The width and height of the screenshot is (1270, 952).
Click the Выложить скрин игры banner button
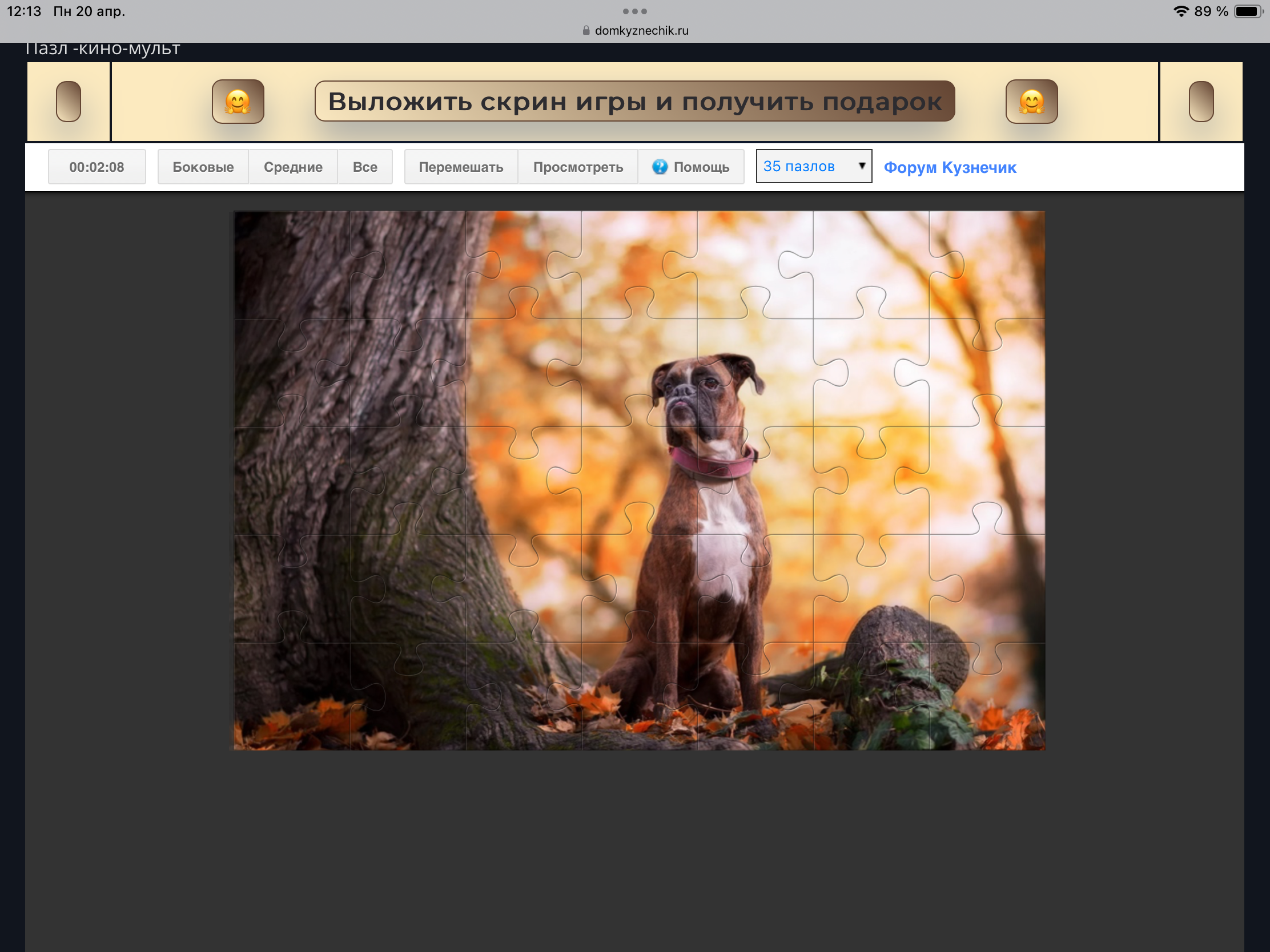(x=634, y=102)
